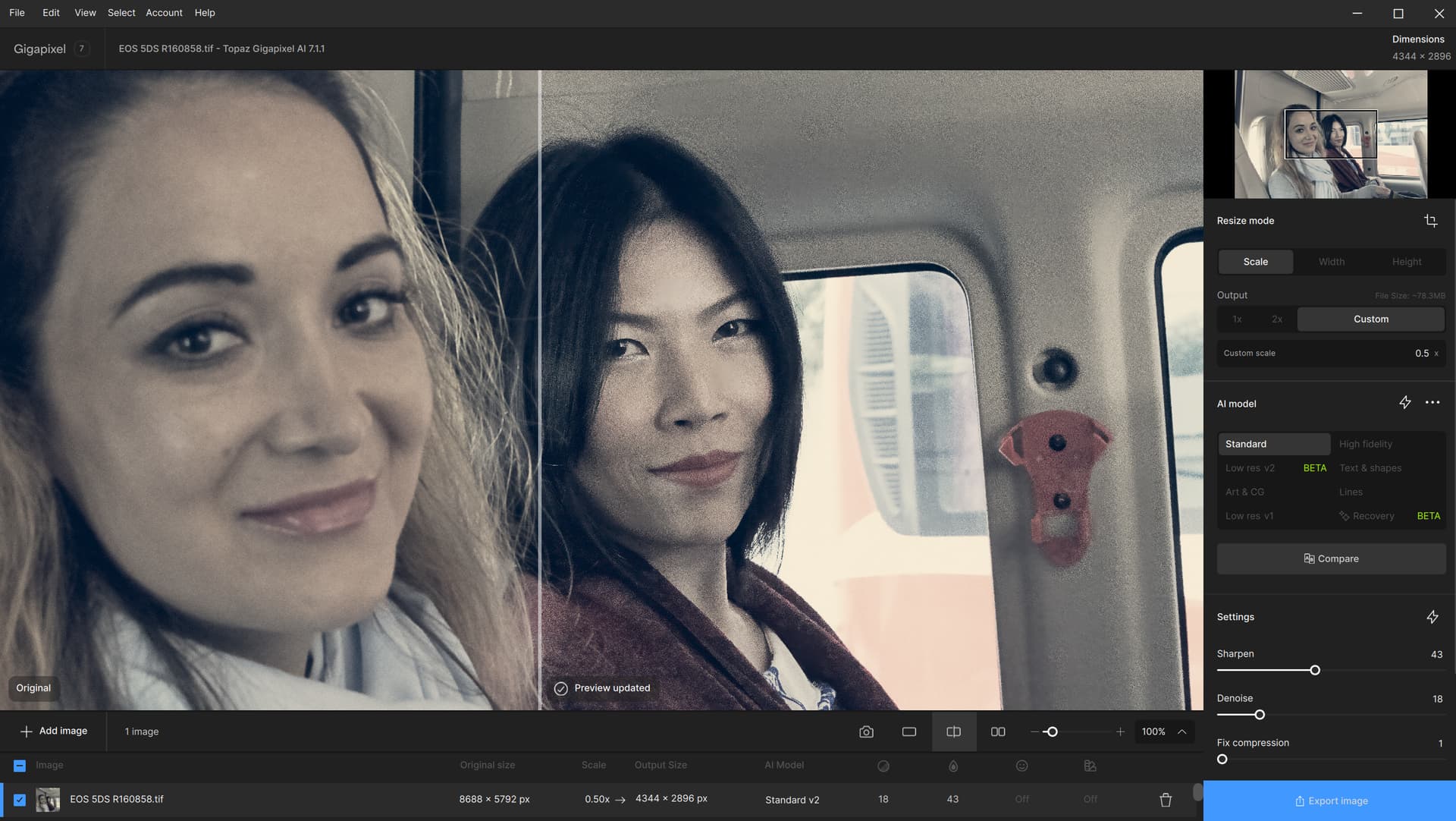1456x821 pixels.
Task: Open the AI model overflow menu
Action: (x=1432, y=403)
